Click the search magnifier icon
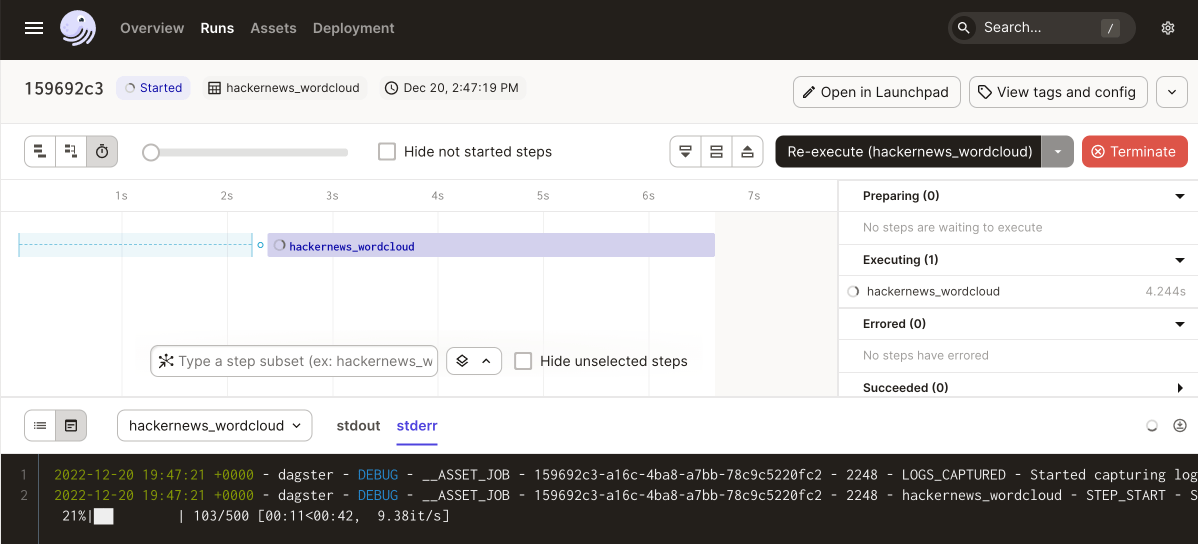1198x544 pixels. tap(964, 28)
